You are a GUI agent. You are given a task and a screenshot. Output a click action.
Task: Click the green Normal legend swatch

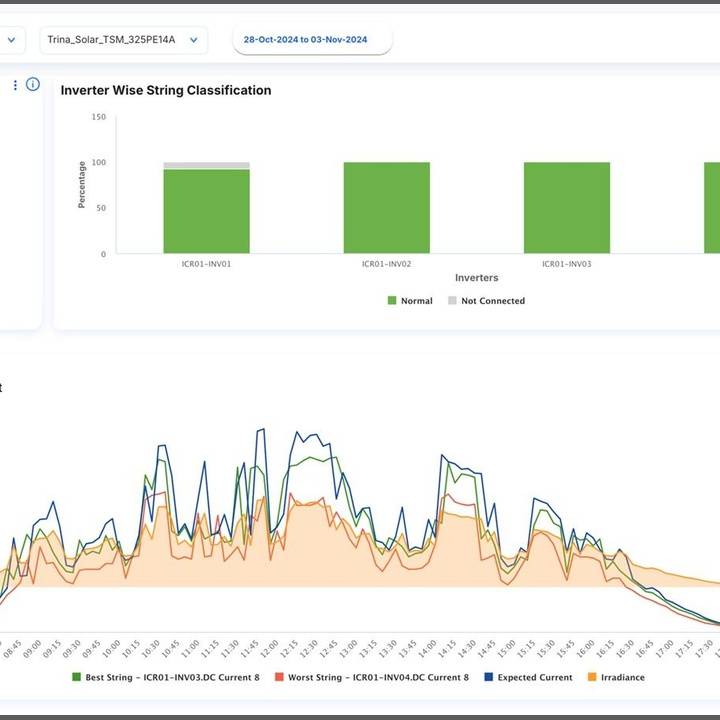[x=392, y=300]
